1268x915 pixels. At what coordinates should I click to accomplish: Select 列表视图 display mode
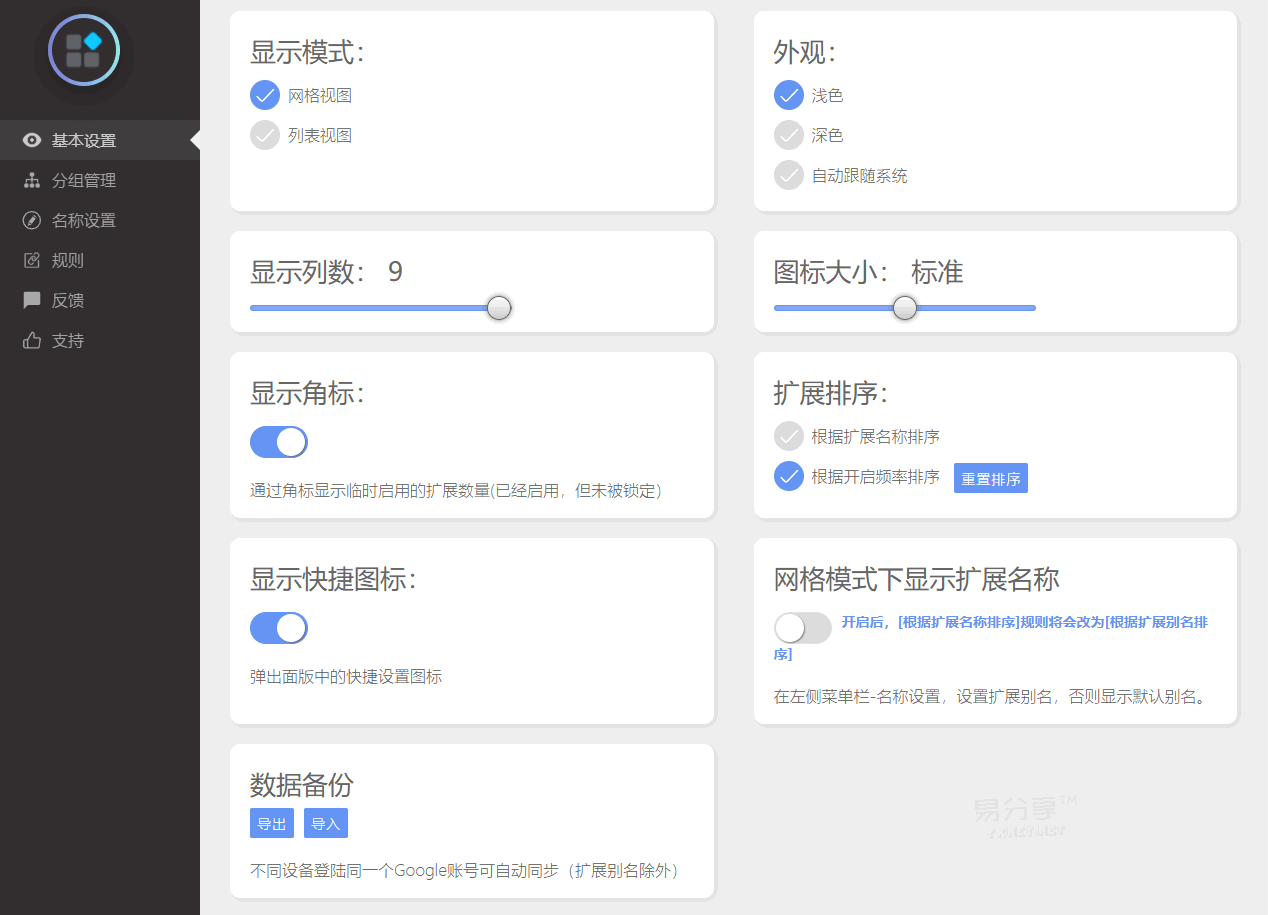click(x=264, y=135)
